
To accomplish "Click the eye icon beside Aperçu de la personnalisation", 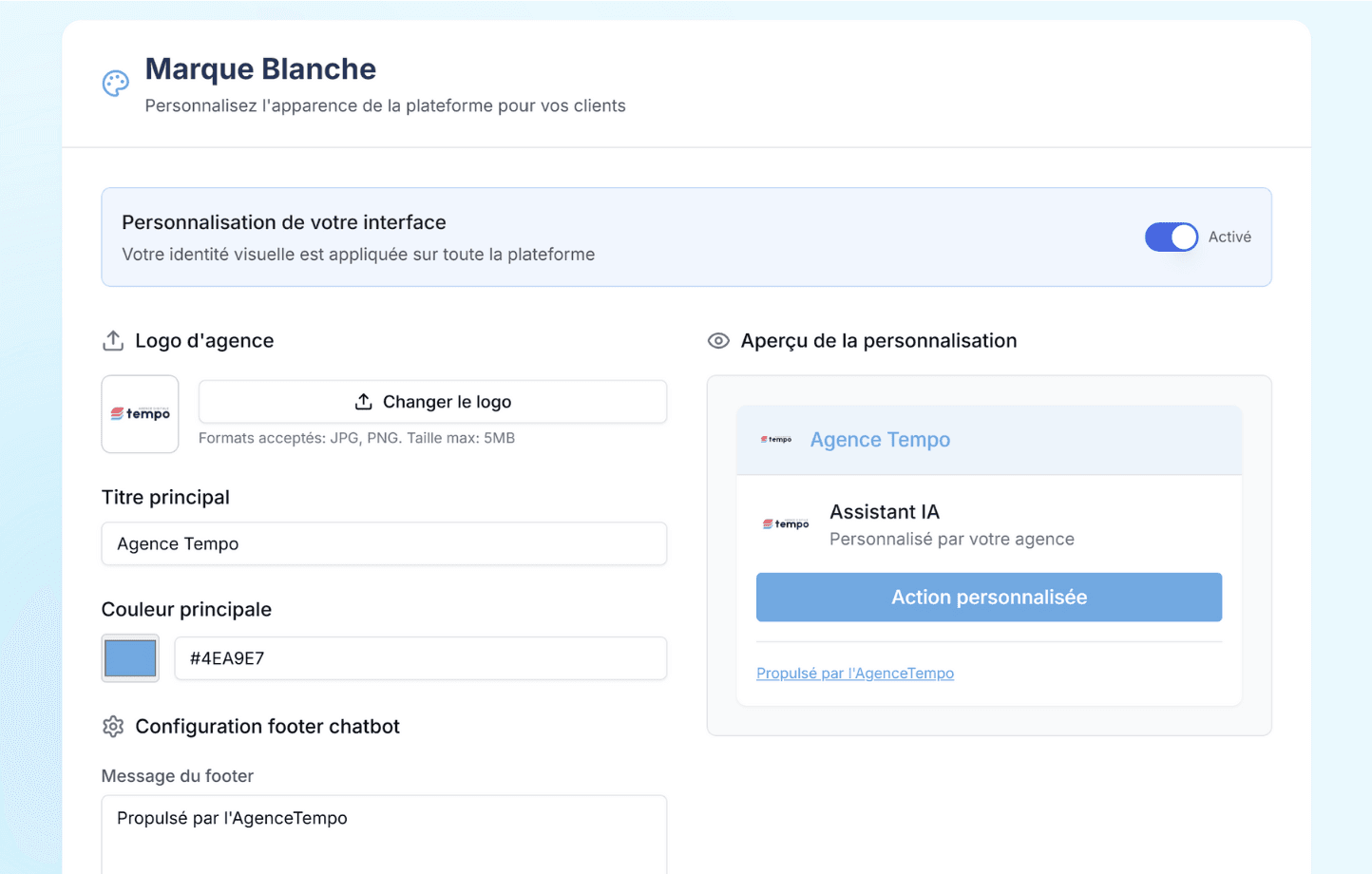I will (x=718, y=340).
